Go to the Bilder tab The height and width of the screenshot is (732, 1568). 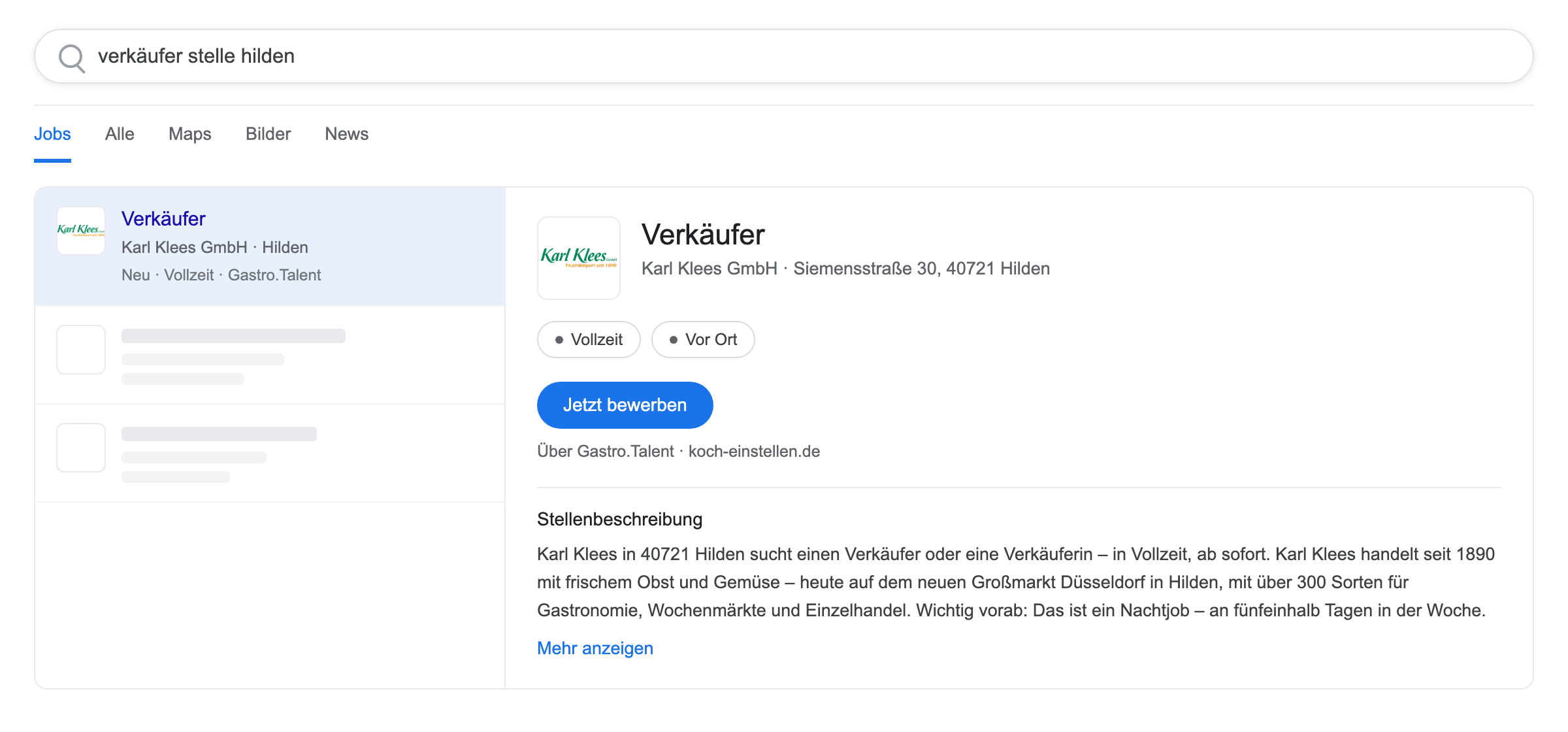tap(268, 134)
